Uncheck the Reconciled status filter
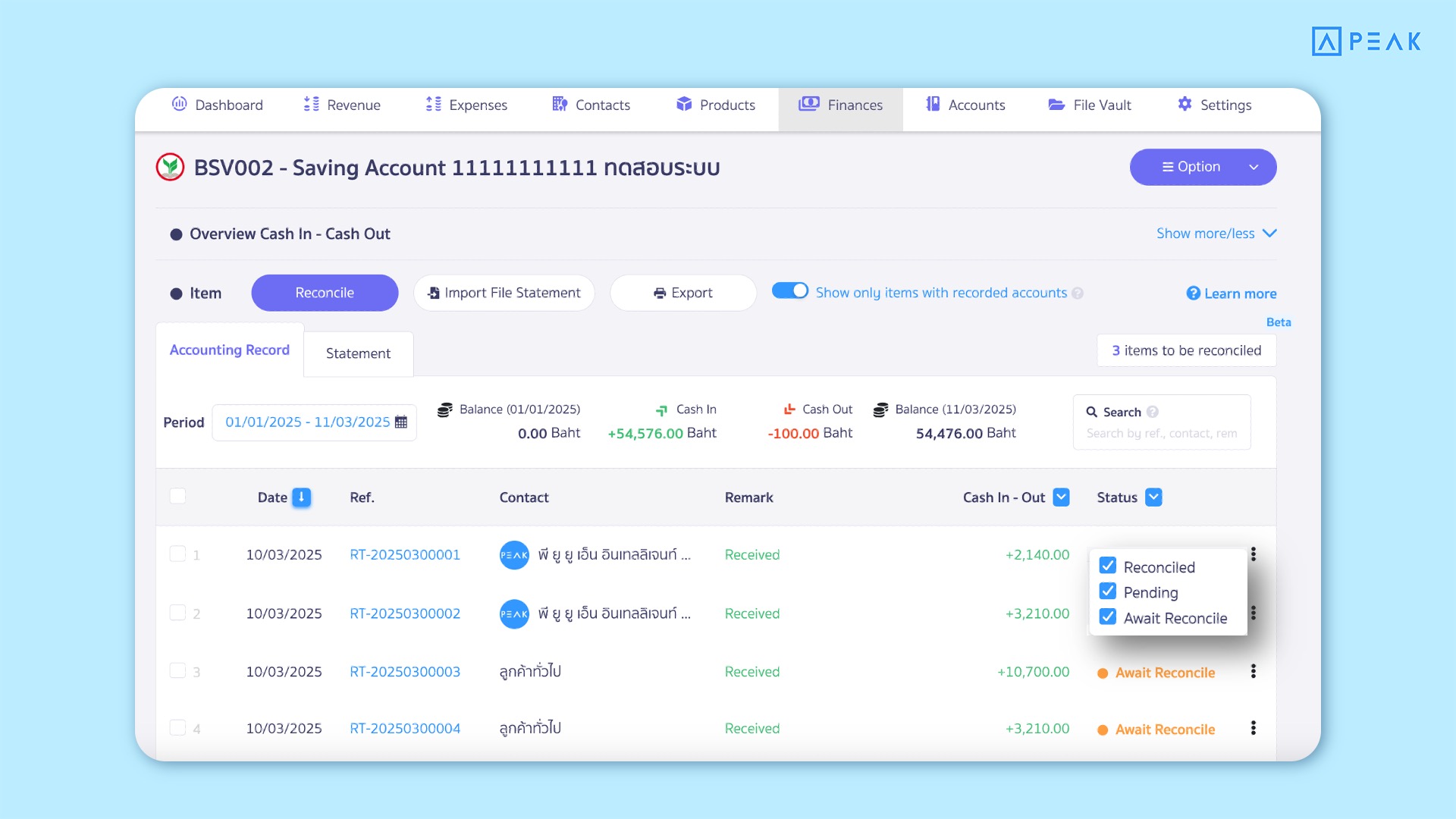Image resolution: width=1456 pixels, height=819 pixels. click(x=1107, y=566)
